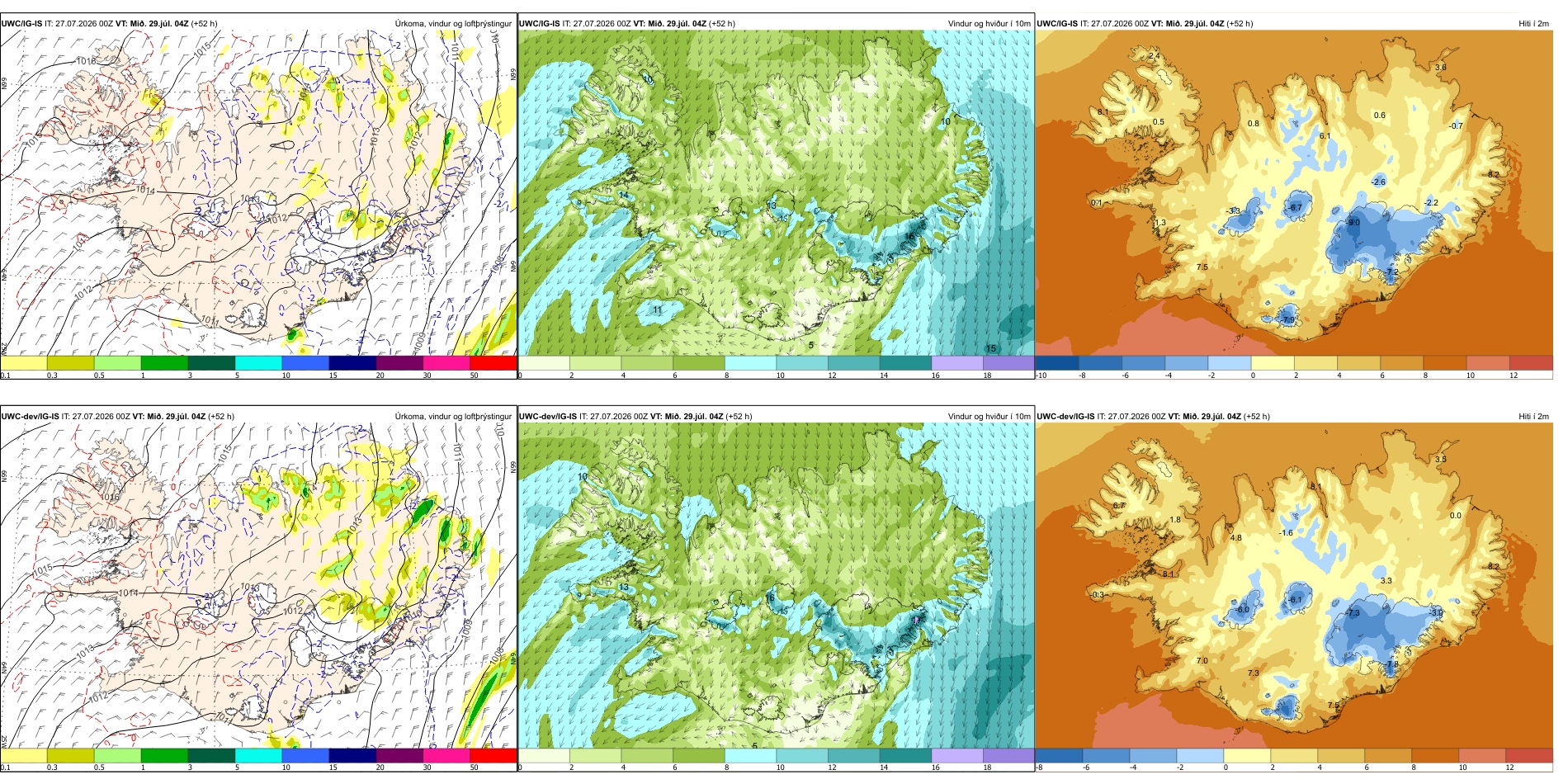Screen dimensions: 1568x784
Task: Click the '4.8' value on UWC-dev temperature map
Action: tap(1235, 538)
